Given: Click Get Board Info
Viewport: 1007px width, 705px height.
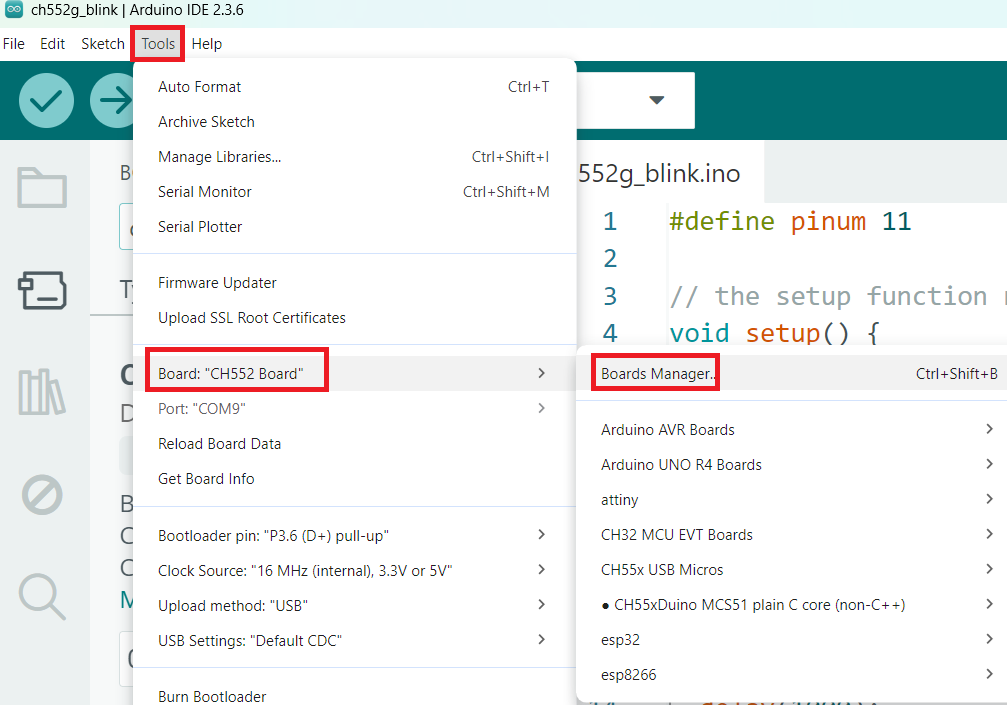Looking at the screenshot, I should tap(206, 479).
